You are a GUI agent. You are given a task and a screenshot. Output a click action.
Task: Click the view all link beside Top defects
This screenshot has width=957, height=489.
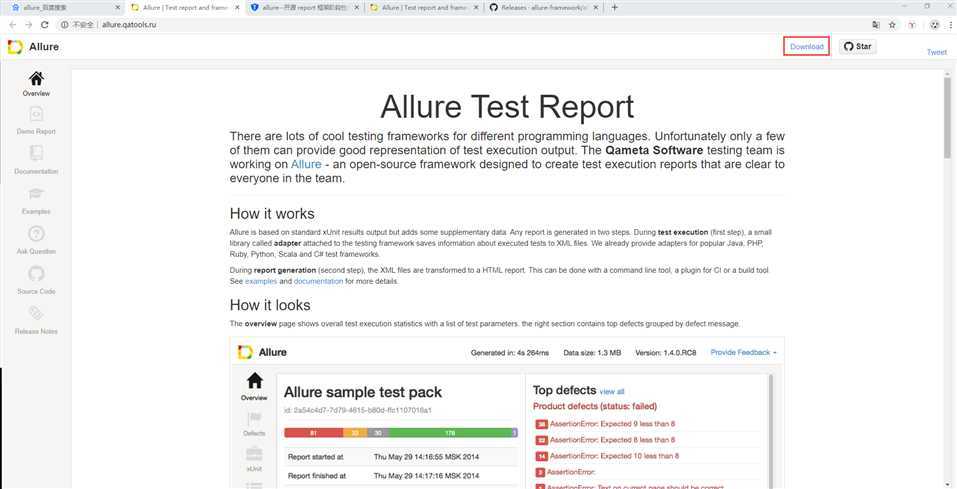pos(612,391)
